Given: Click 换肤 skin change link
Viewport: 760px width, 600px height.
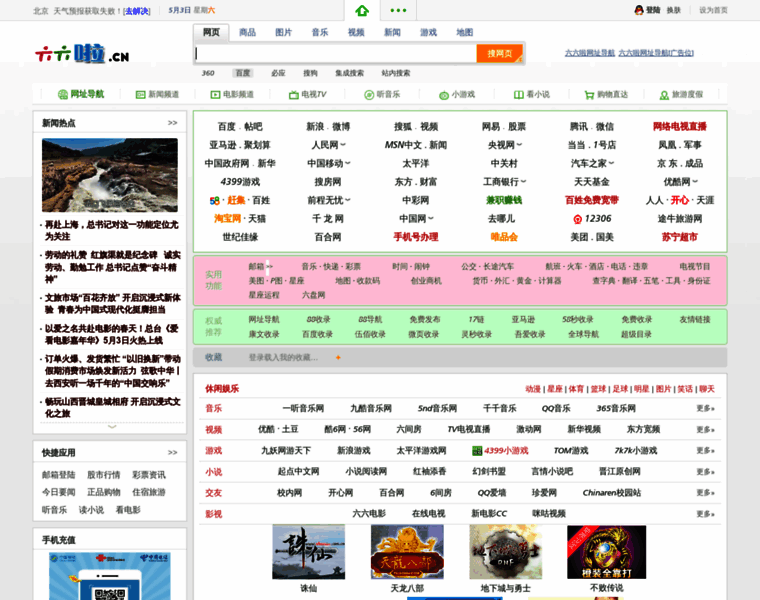Looking at the screenshot, I should click(x=674, y=10).
